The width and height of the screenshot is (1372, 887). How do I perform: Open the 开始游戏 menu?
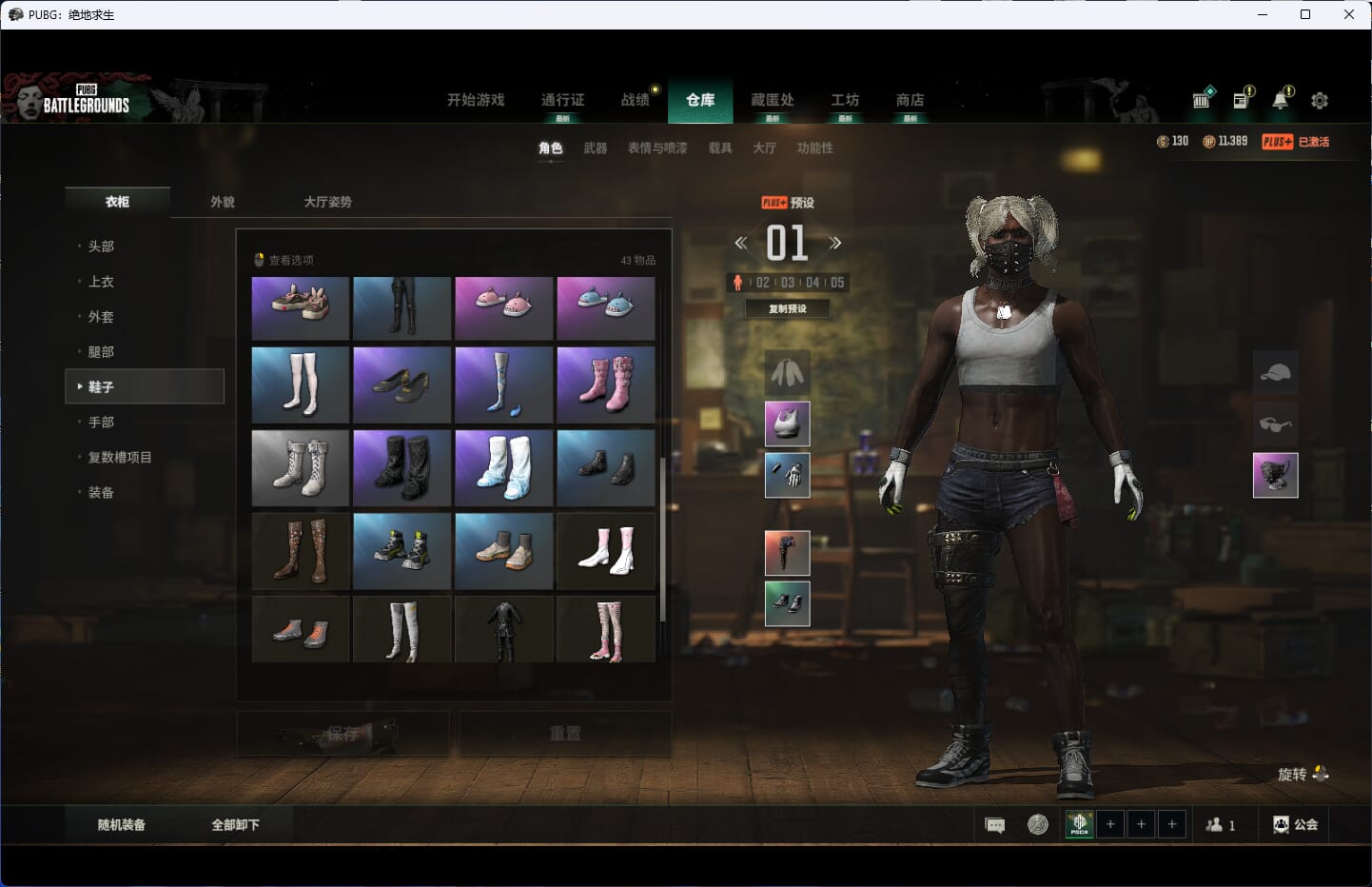point(476,100)
